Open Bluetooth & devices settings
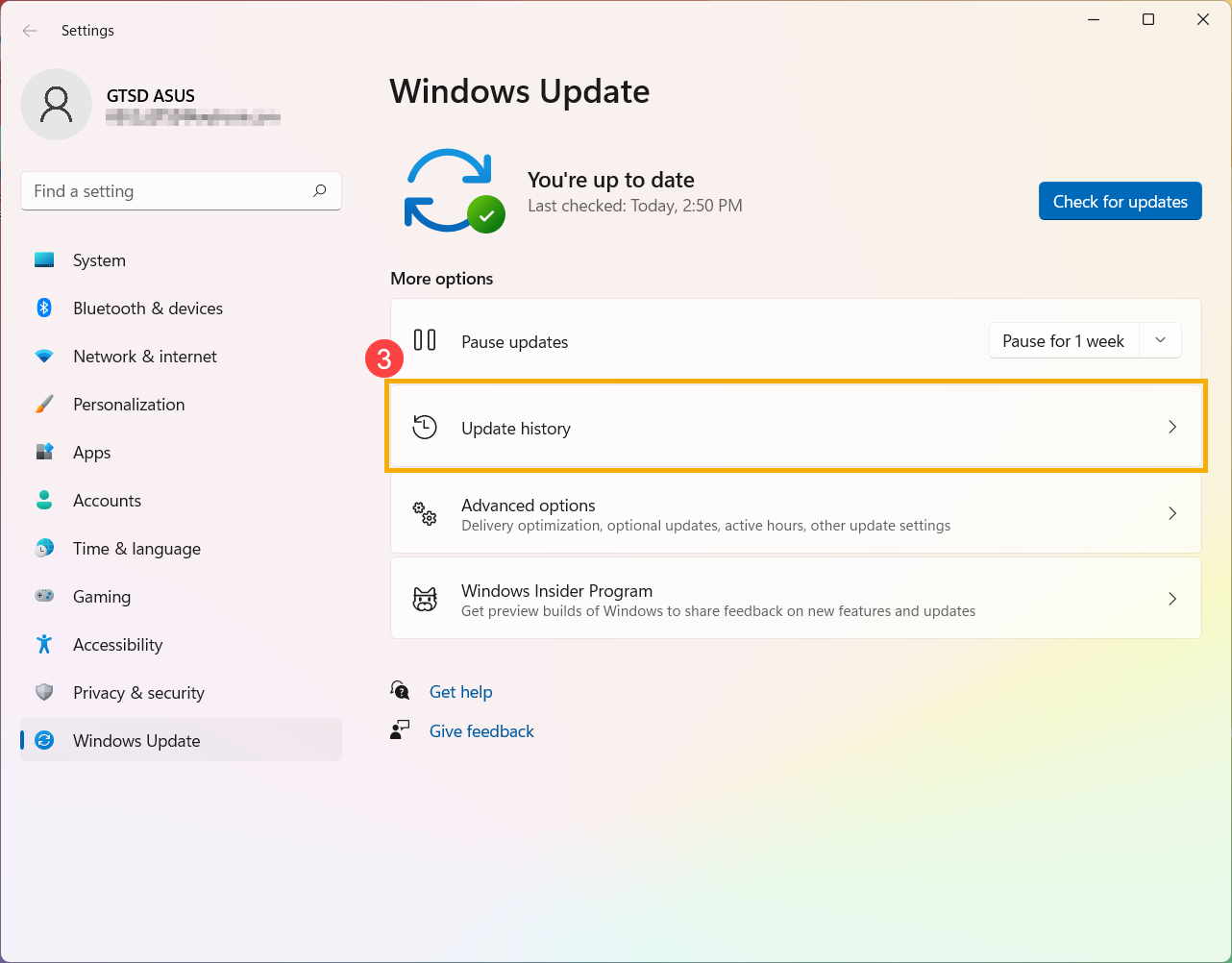Image resolution: width=1232 pixels, height=963 pixels. coord(181,309)
